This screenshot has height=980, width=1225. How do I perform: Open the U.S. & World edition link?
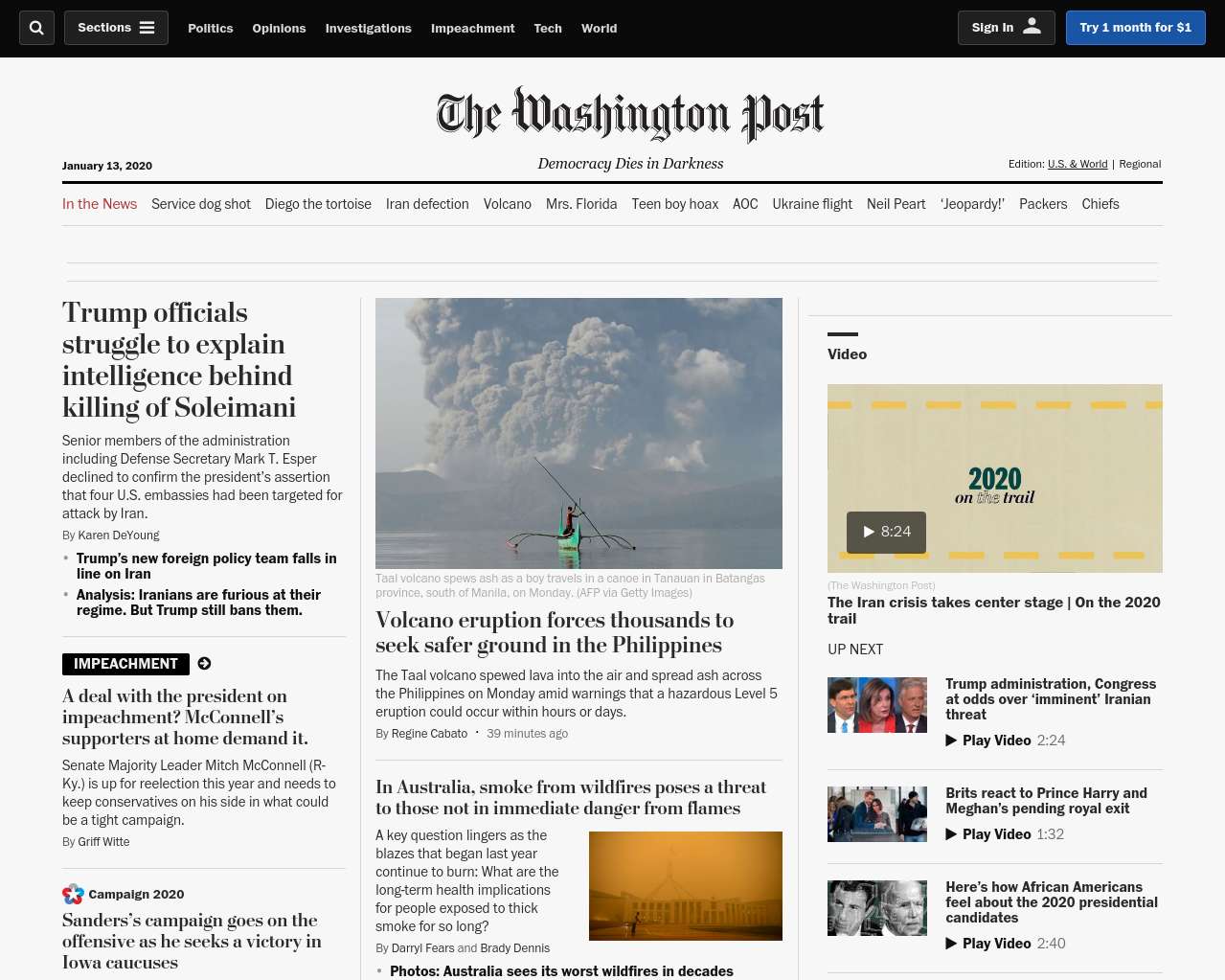(1078, 164)
